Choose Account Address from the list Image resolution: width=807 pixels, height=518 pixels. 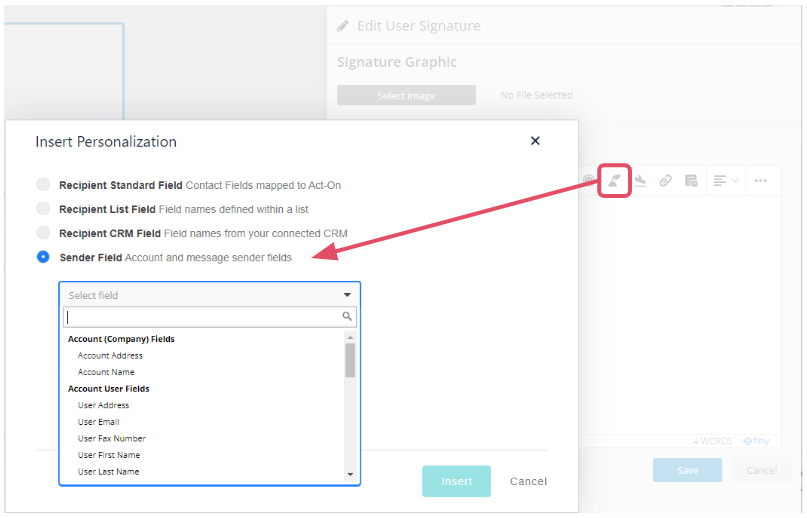[x=110, y=355]
